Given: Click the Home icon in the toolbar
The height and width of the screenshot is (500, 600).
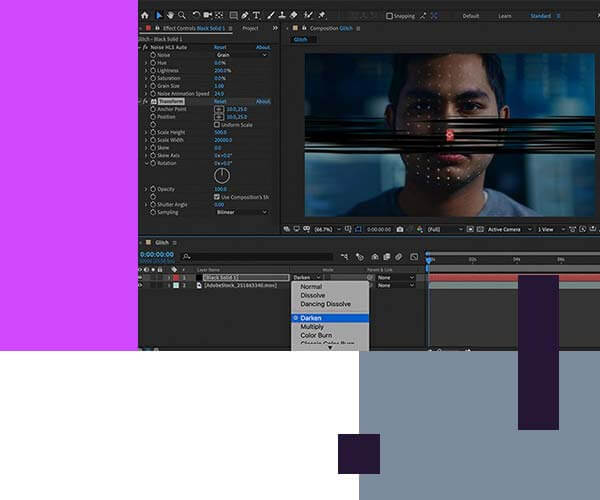Looking at the screenshot, I should pos(145,15).
